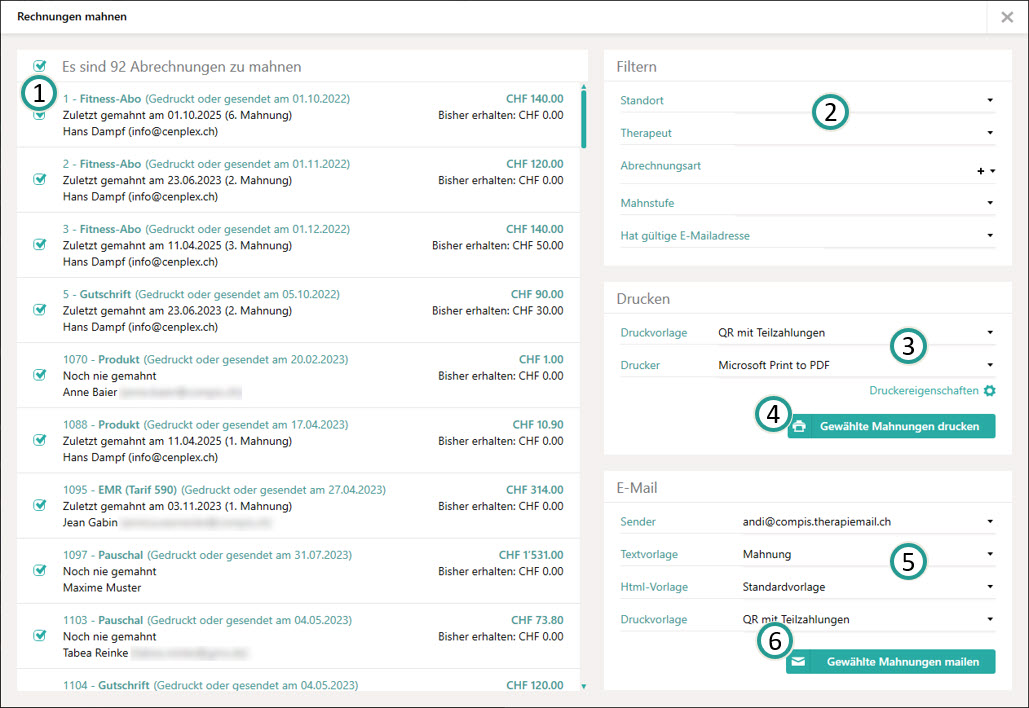Image resolution: width=1029 pixels, height=708 pixels.
Task: Uncheck the 1095 - EMR (Tarif 590) checkbox
Action: click(40, 505)
